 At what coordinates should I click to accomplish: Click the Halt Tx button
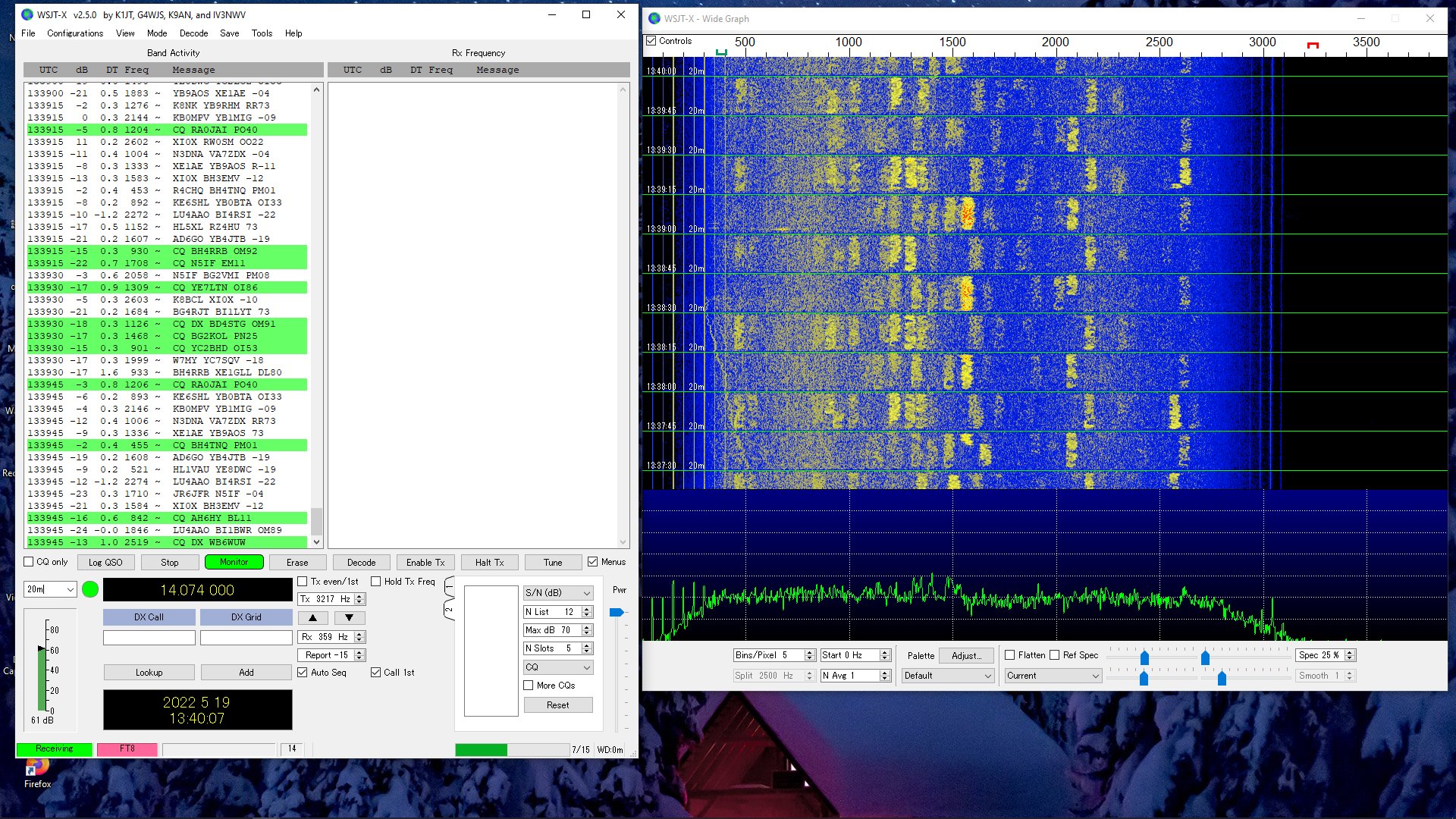tap(489, 563)
